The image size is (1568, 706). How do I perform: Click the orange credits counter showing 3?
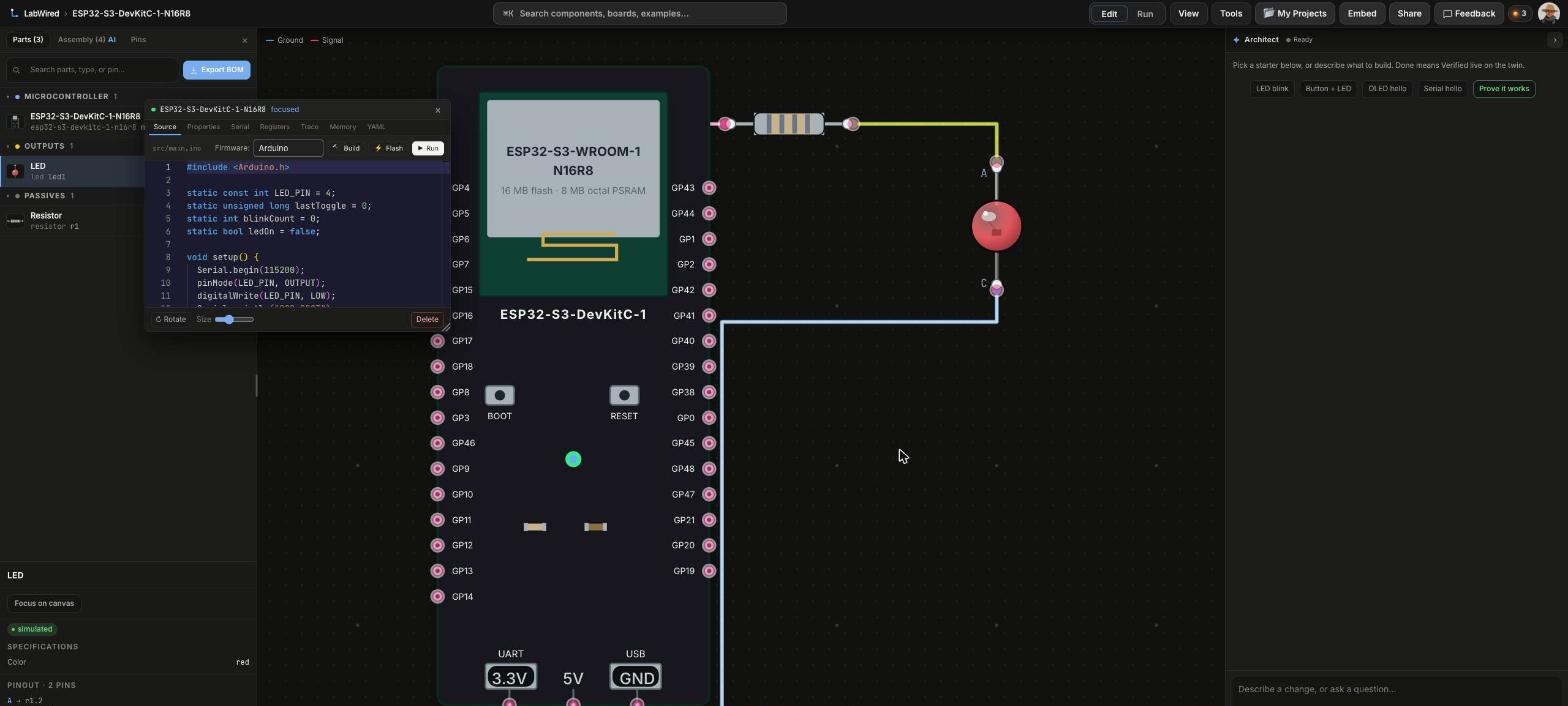coord(1519,13)
